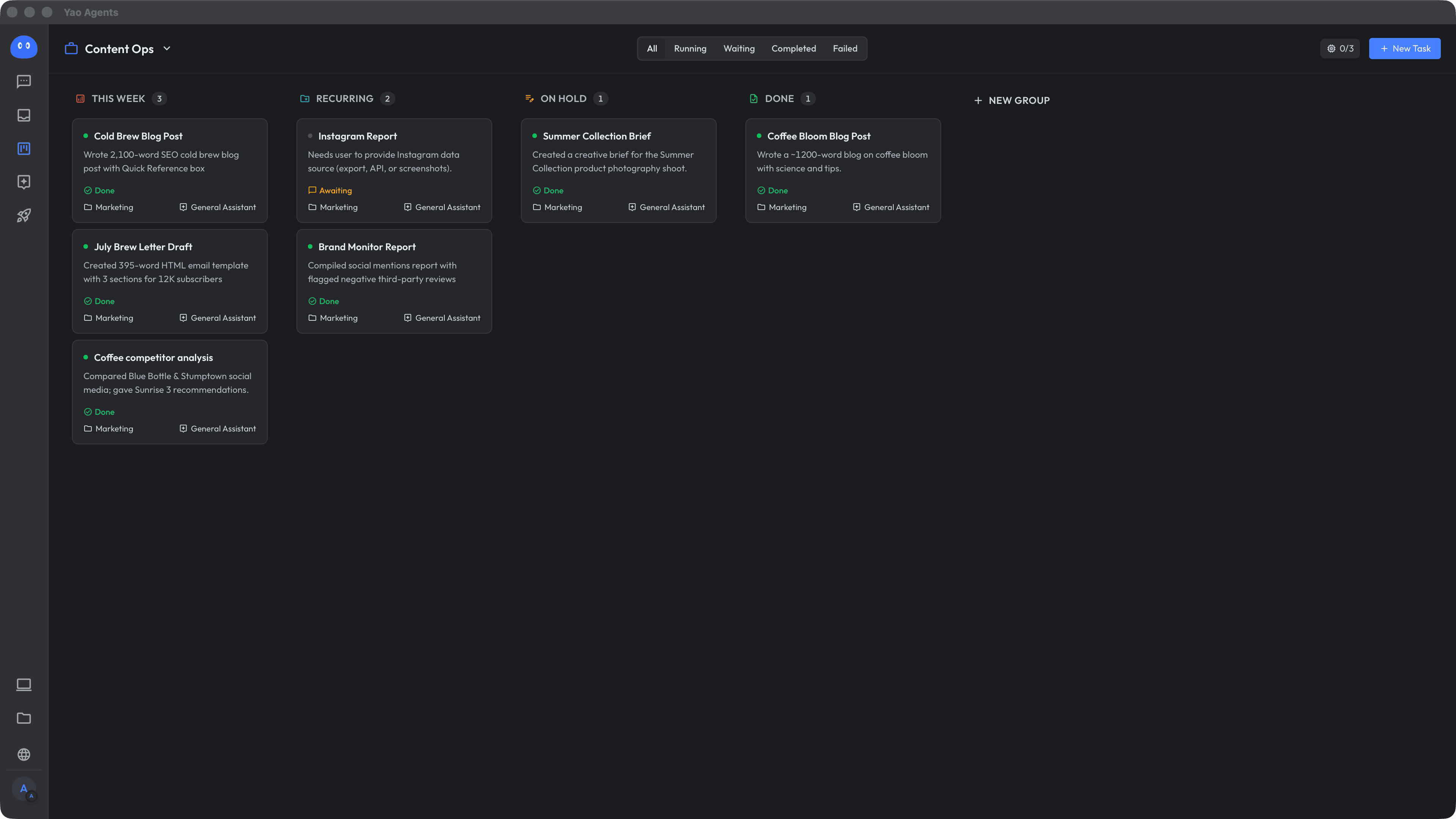Click 'Created 395-word HTML email template' description

point(166,273)
